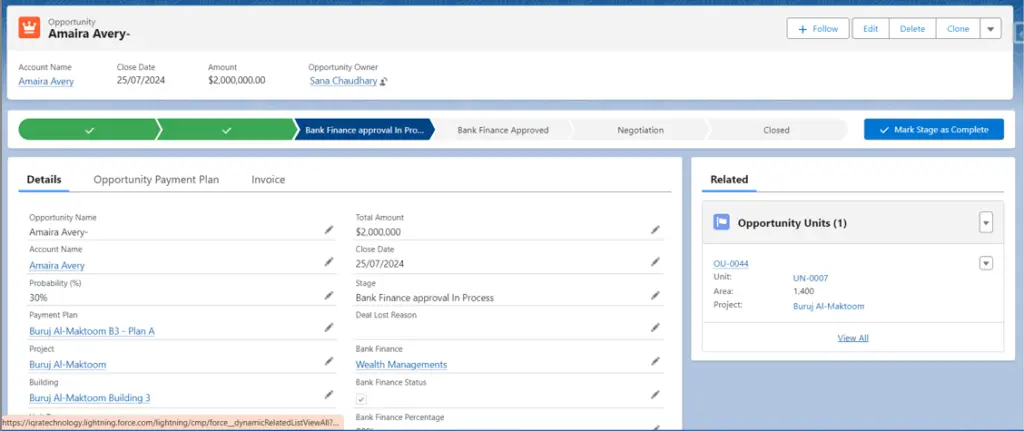Image resolution: width=1024 pixels, height=431 pixels.
Task: Expand the Opportunity Units panel dropdown menu
Action: click(986, 222)
